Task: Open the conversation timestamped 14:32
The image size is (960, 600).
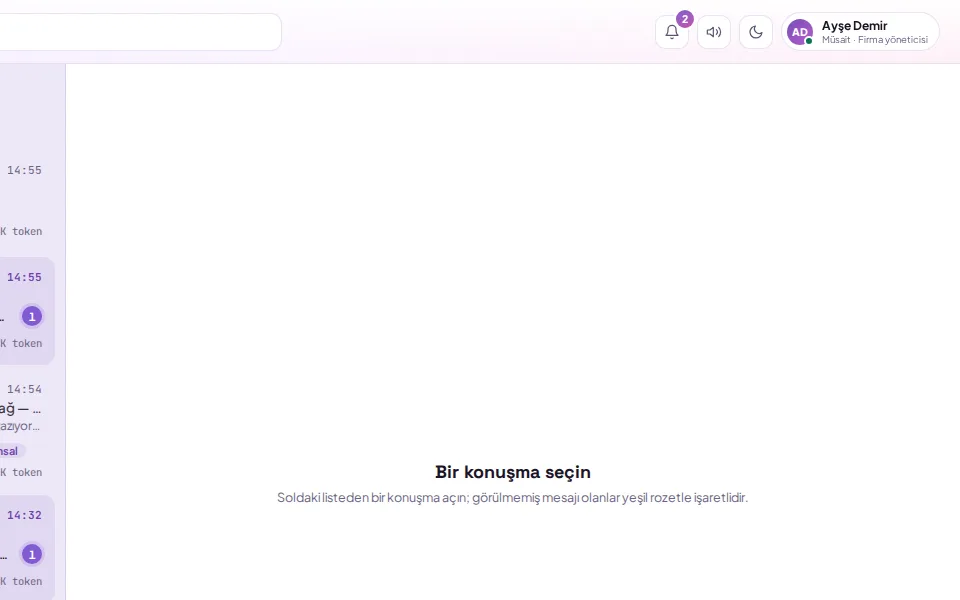Action: tap(27, 547)
